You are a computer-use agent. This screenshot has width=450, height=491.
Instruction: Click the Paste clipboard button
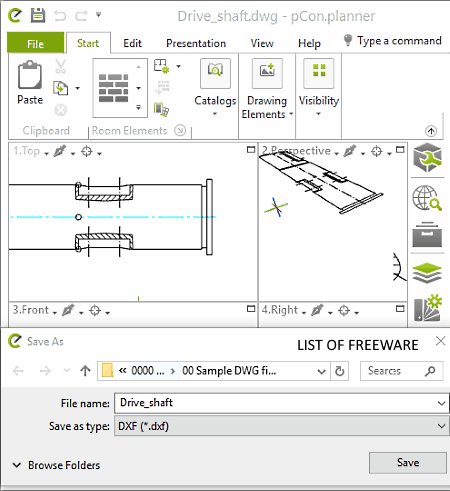[30, 83]
